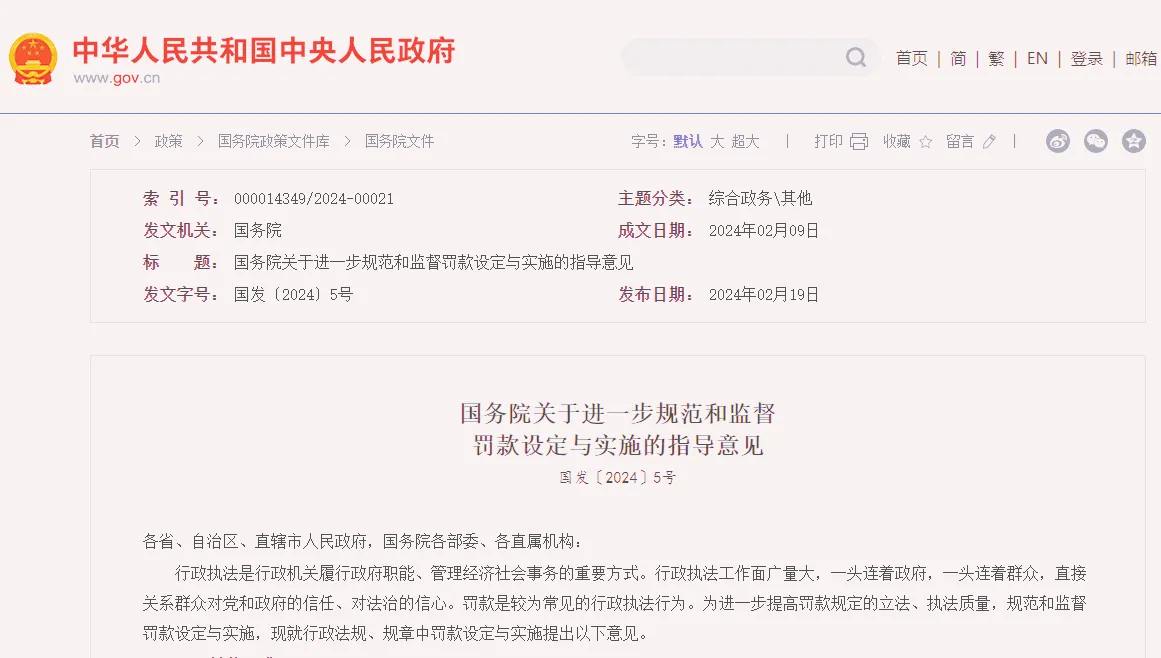Image resolution: width=1161 pixels, height=658 pixels.
Task: Click 发布日期 value 2024年02月19日
Action: pos(764,295)
